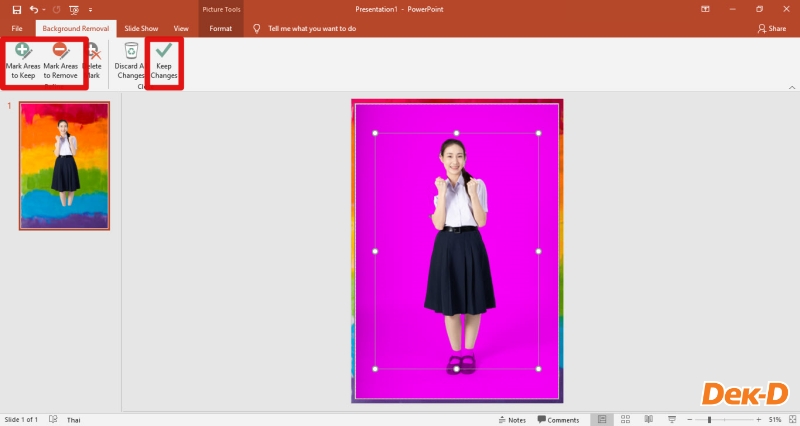800x426 pixels.
Task: Click the Delete Mark button
Action: [x=93, y=61]
